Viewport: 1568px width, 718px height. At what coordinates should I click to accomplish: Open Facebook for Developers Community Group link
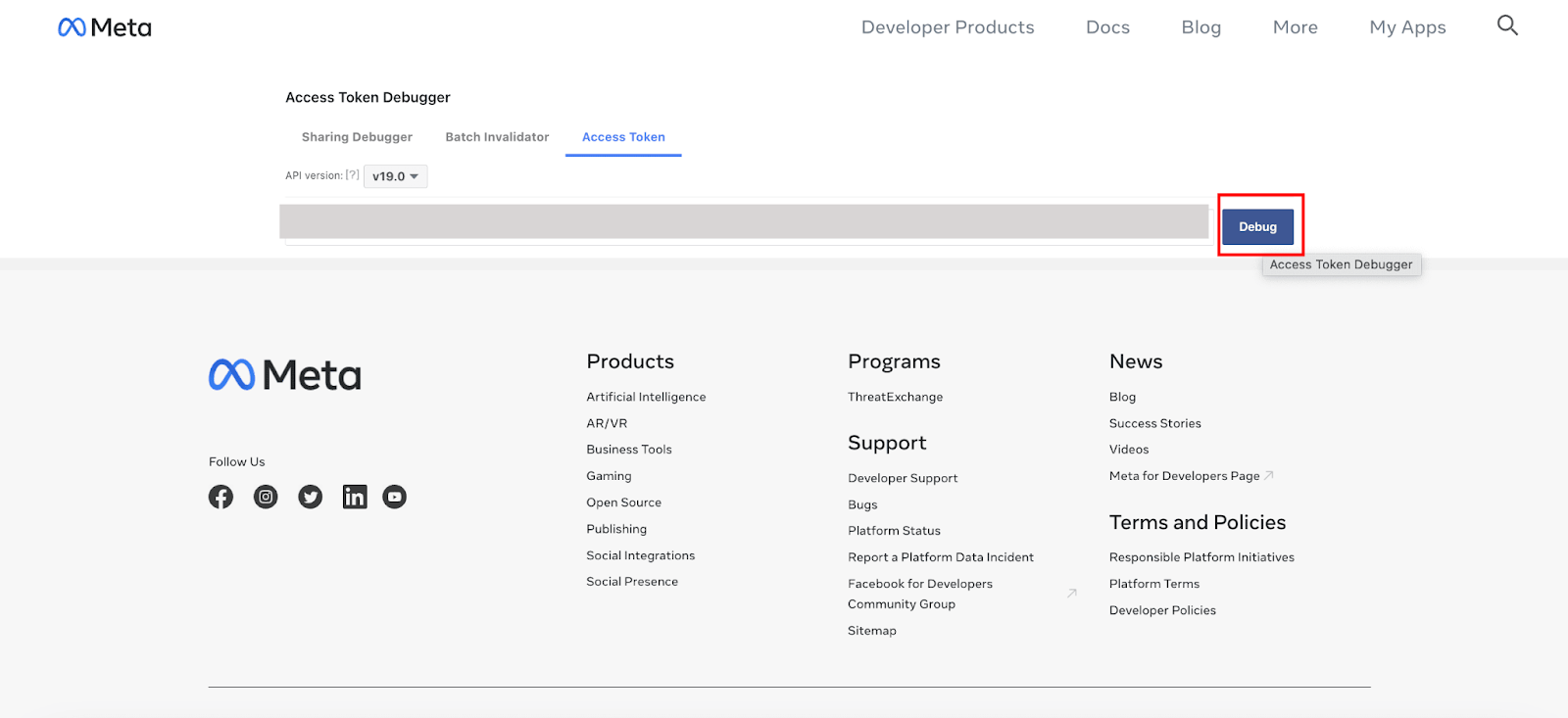[920, 594]
